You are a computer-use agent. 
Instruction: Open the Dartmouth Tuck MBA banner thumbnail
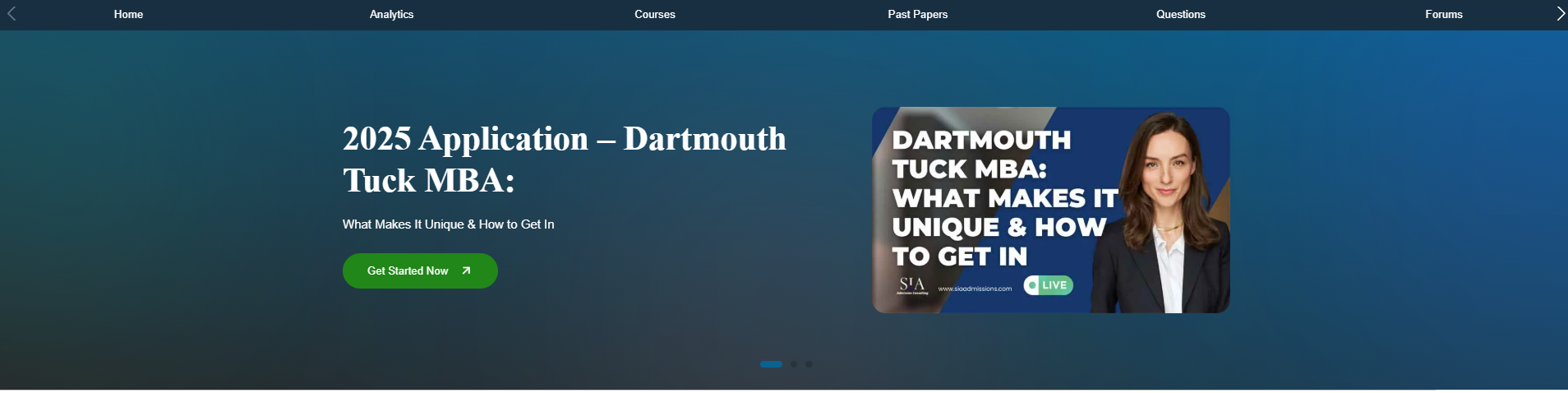[x=1051, y=210]
